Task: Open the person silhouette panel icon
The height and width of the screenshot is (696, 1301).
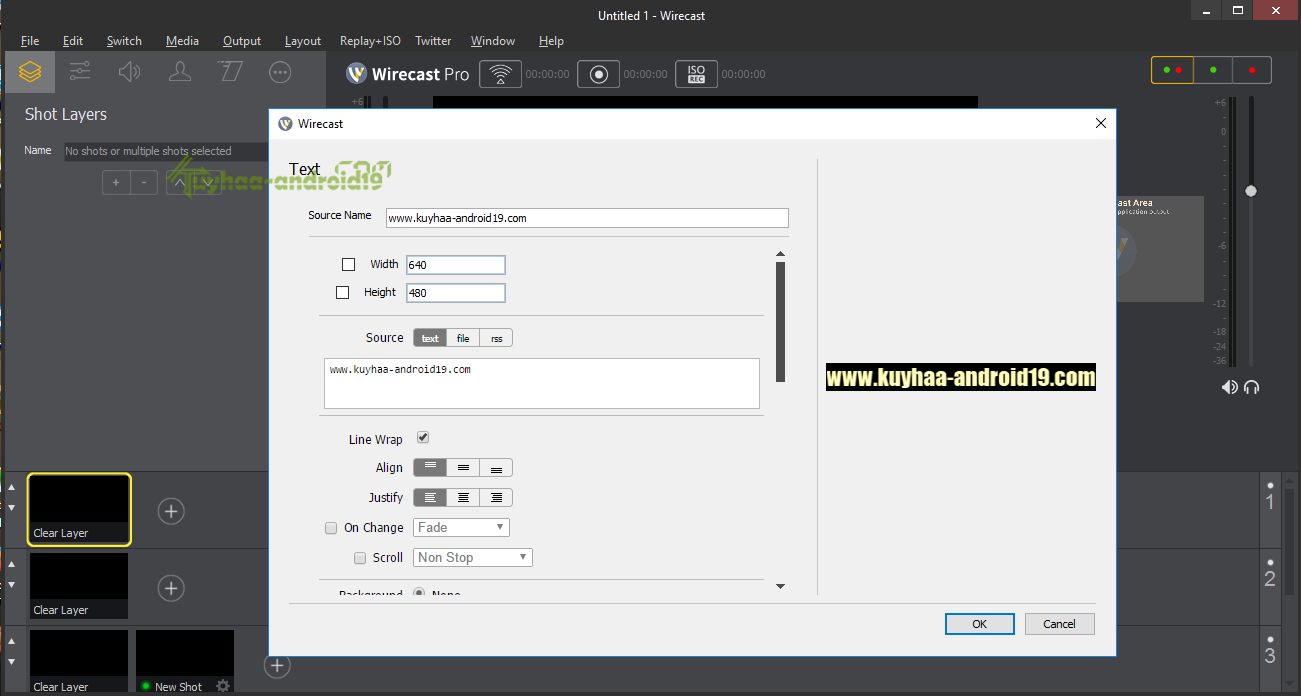Action: click(180, 72)
